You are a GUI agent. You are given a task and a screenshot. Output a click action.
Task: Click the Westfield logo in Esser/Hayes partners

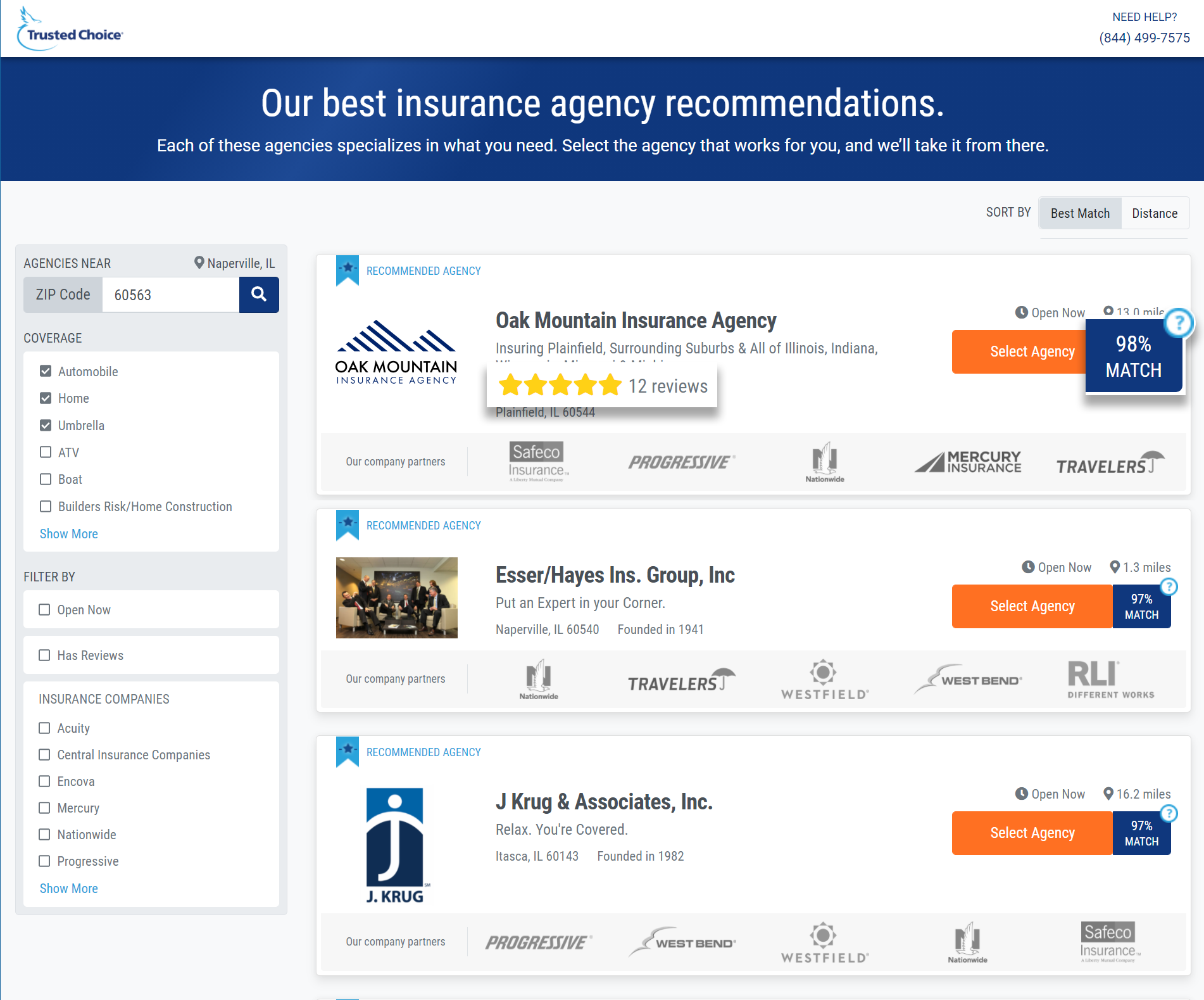tap(825, 680)
